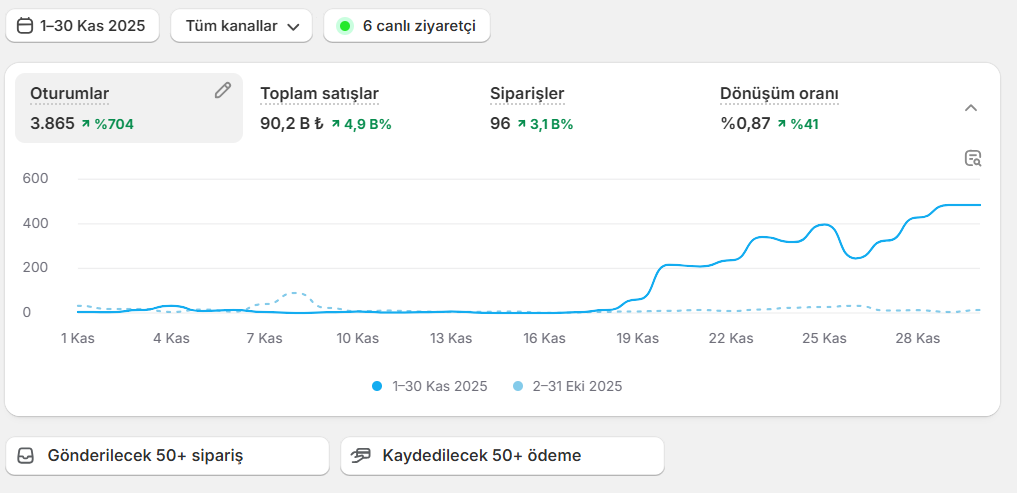Click the pencil edit icon on Oturumlar

[x=222, y=91]
